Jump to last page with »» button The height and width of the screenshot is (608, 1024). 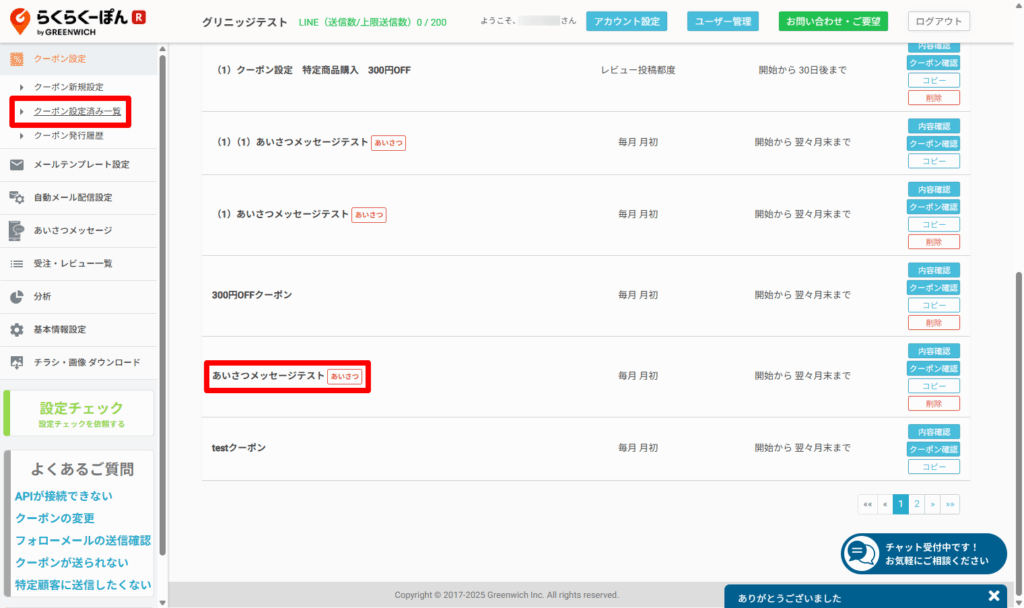pyautogui.click(x=950, y=504)
